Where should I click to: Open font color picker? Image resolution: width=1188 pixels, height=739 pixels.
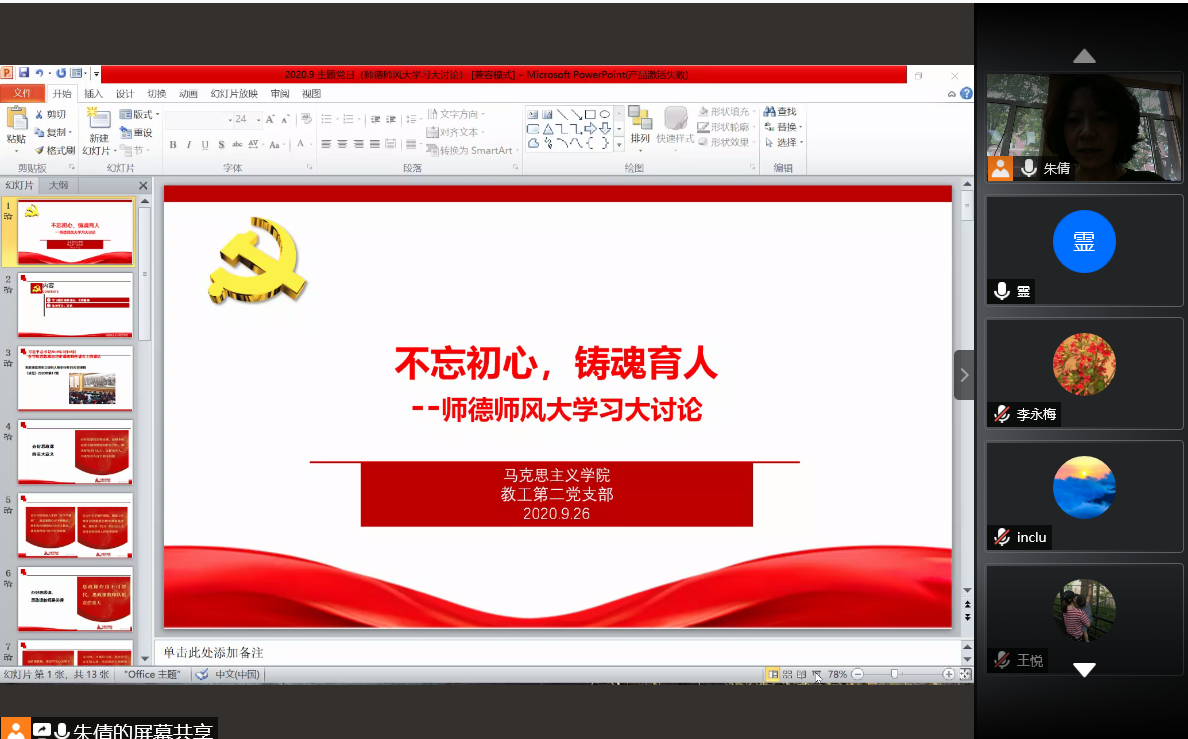pyautogui.click(x=302, y=144)
